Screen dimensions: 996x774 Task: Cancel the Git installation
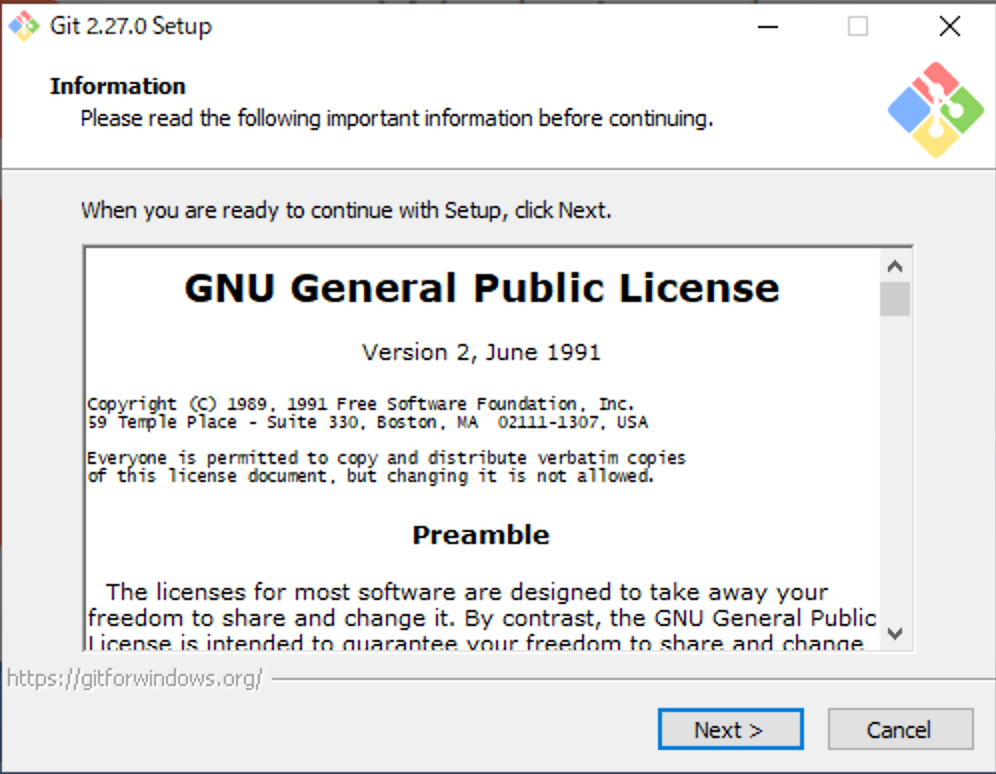coord(900,730)
